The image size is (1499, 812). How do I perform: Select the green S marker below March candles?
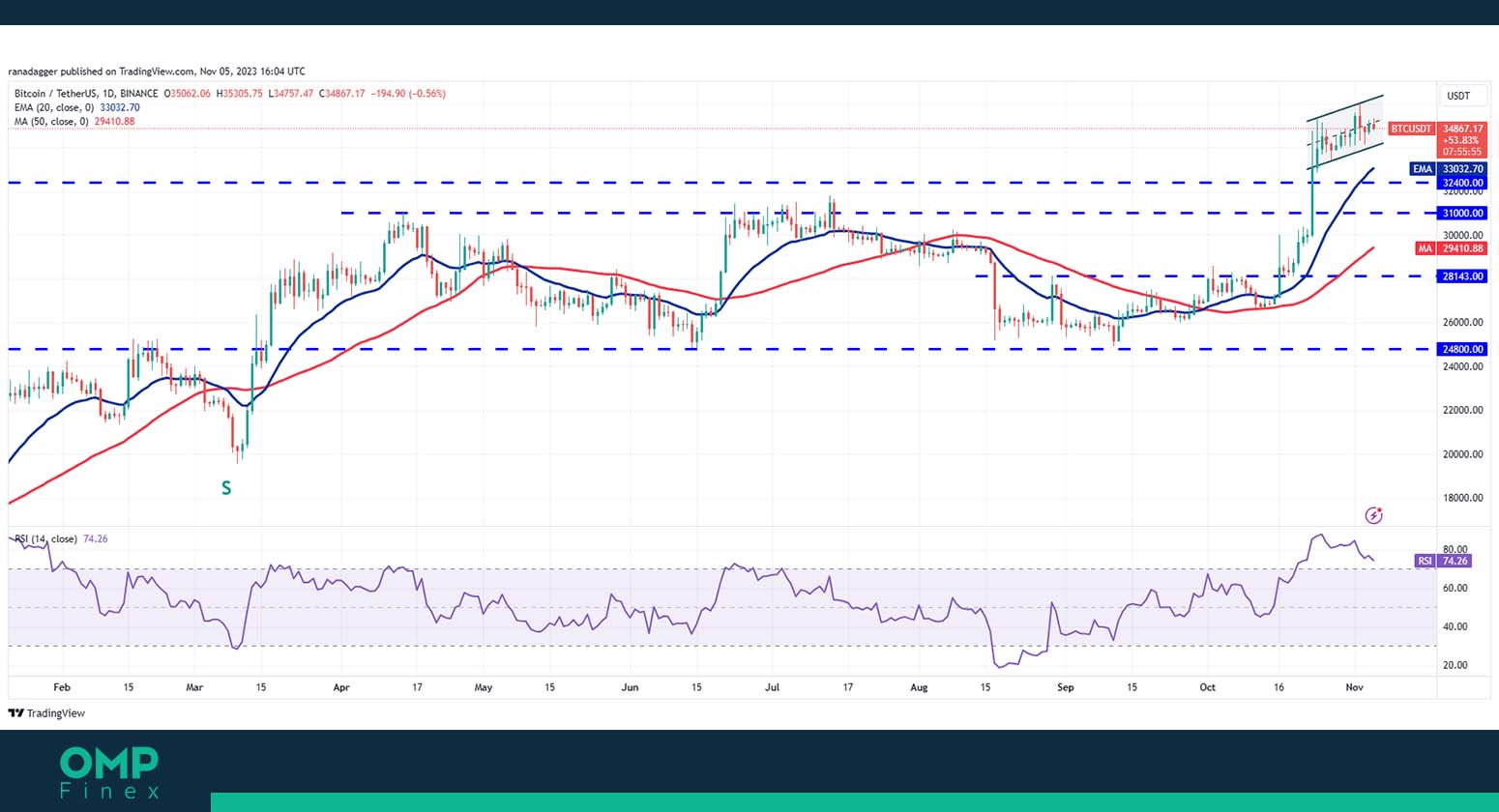(x=226, y=488)
